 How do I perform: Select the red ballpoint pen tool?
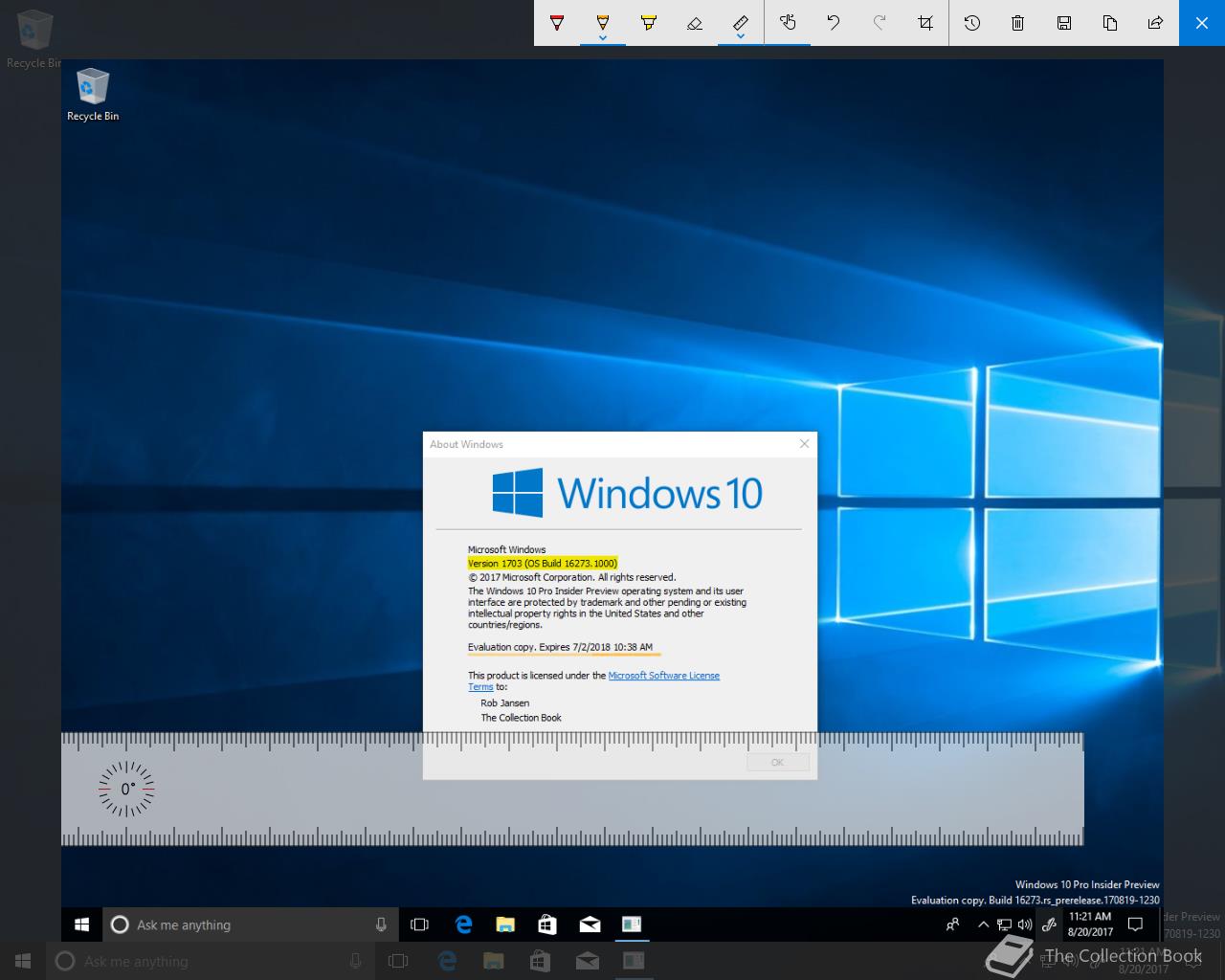pos(557,22)
